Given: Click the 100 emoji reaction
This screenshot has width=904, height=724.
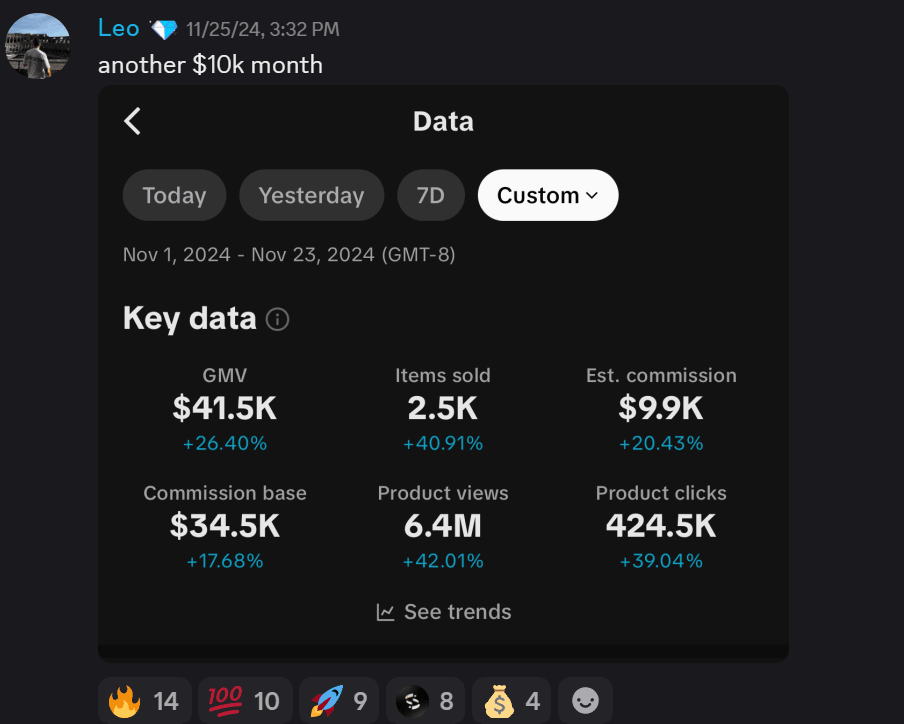Looking at the screenshot, I should click(244, 701).
